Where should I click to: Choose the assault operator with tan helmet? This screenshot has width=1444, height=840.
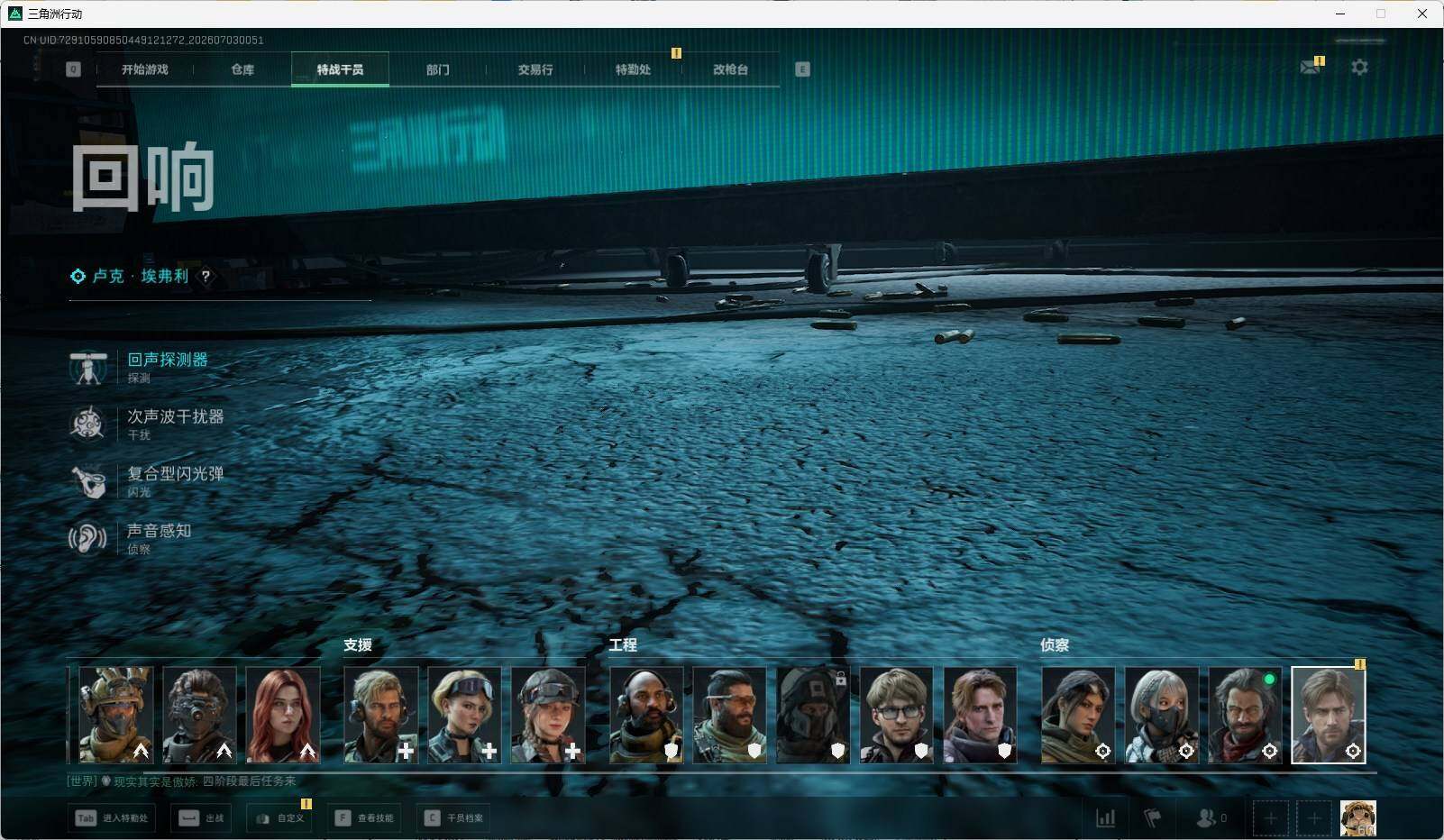pos(116,716)
